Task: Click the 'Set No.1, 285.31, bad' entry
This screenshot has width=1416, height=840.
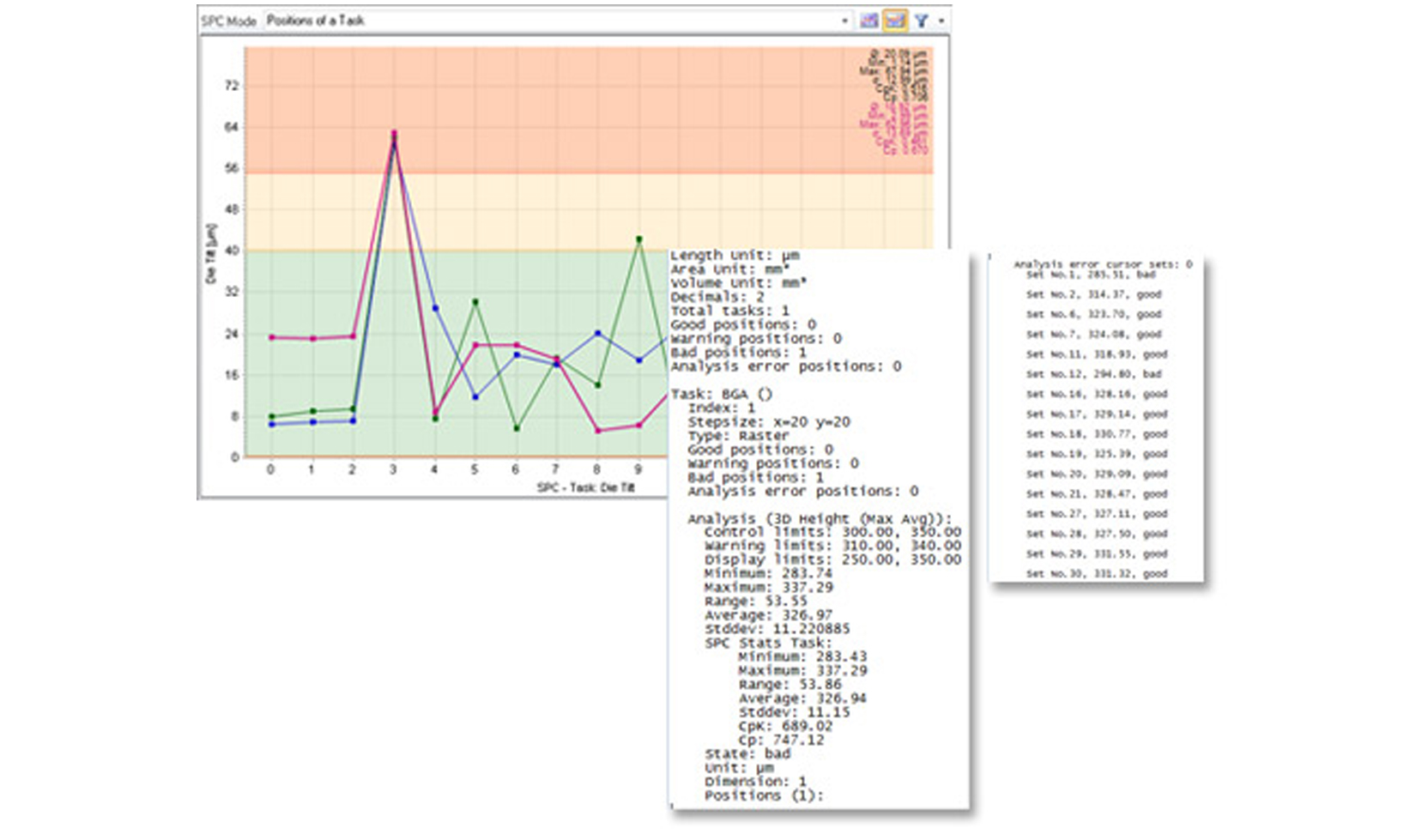Action: click(1090, 275)
